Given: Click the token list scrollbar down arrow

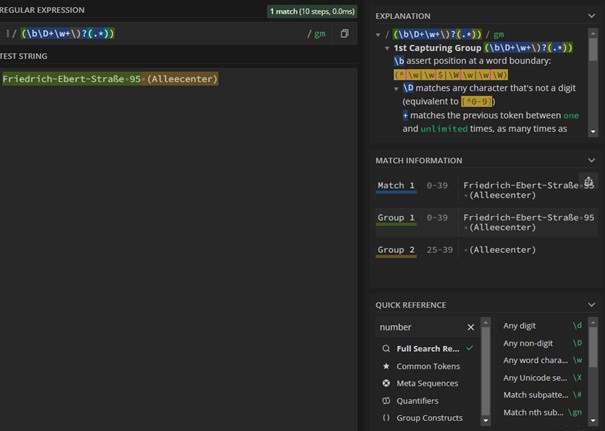Looking at the screenshot, I should [593, 421].
